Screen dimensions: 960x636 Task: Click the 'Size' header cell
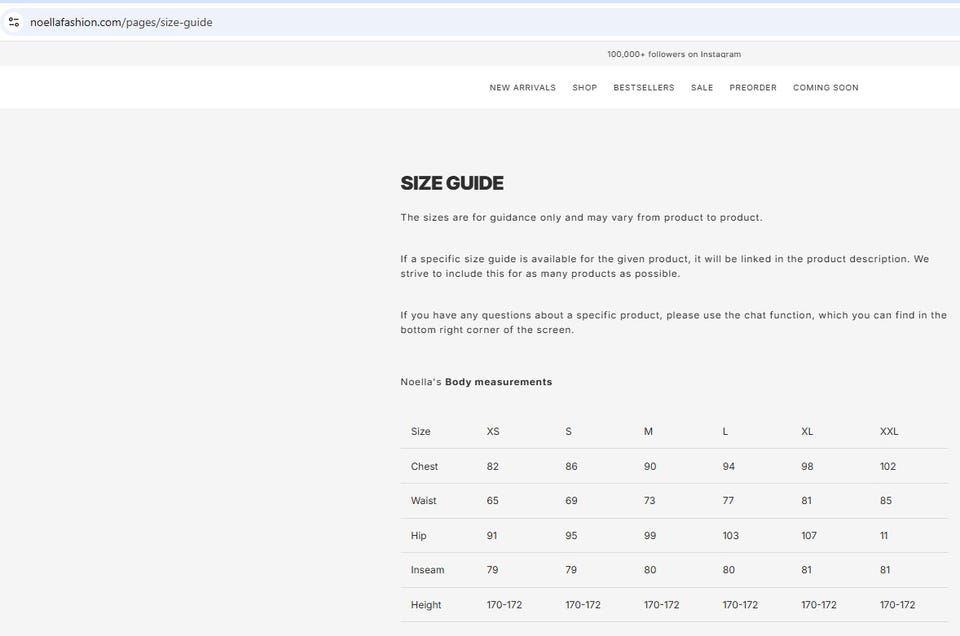click(x=421, y=432)
